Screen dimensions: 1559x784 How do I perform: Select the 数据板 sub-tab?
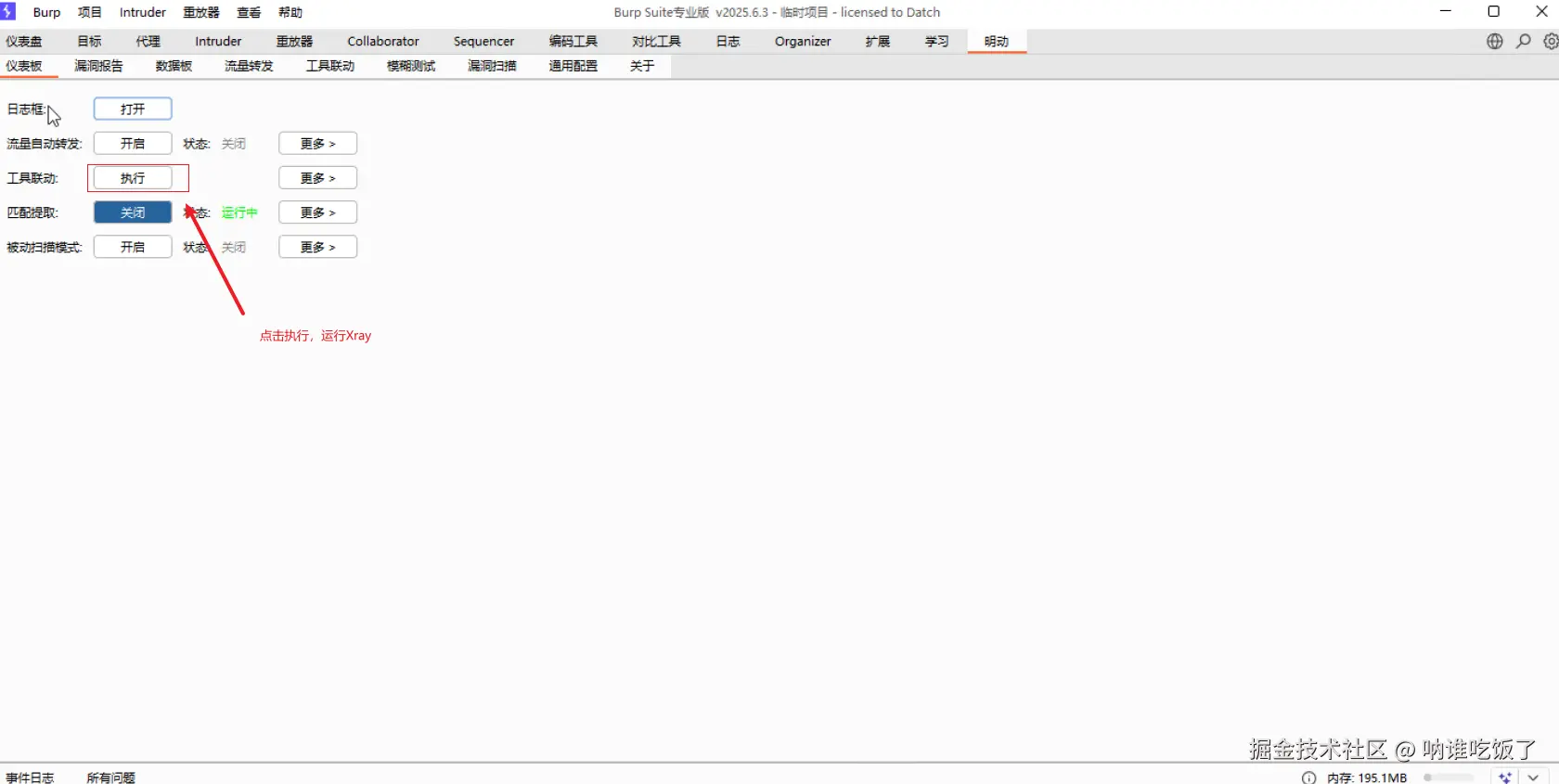tap(174, 66)
